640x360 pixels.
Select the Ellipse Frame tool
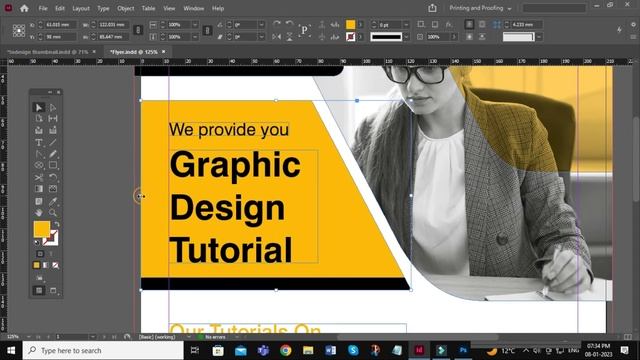[x=39, y=165]
